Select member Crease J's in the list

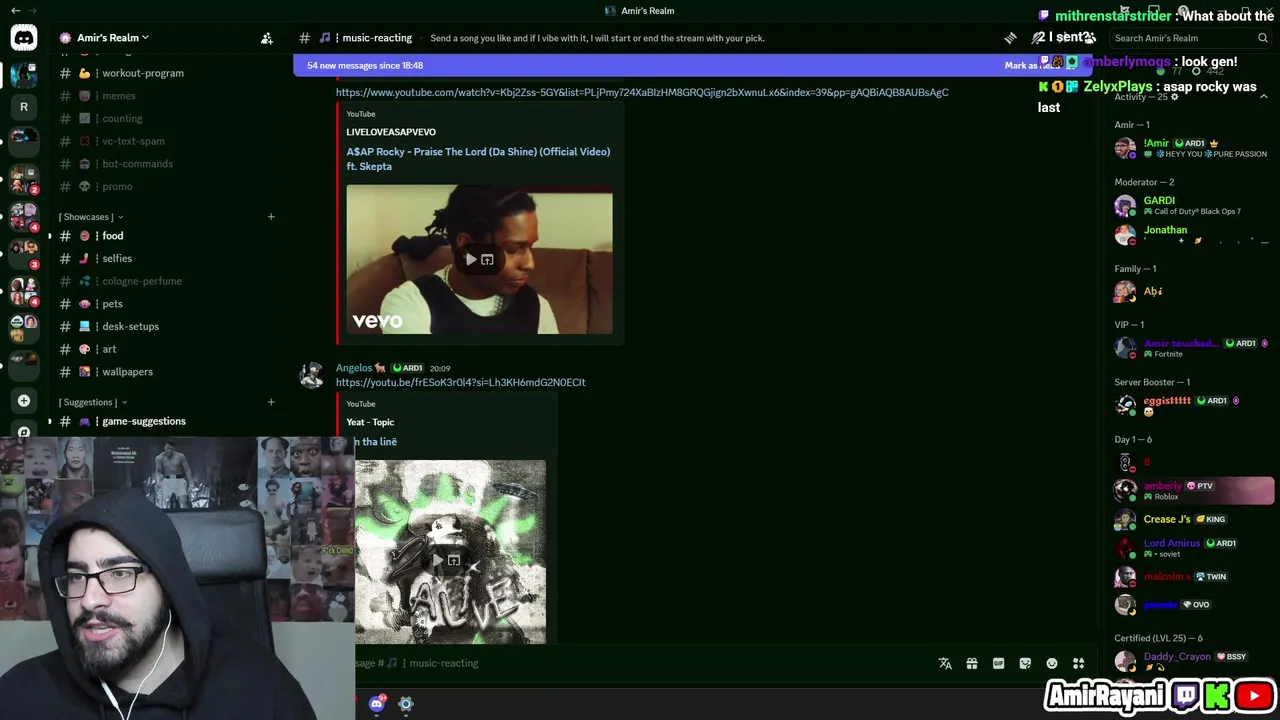[1192, 520]
